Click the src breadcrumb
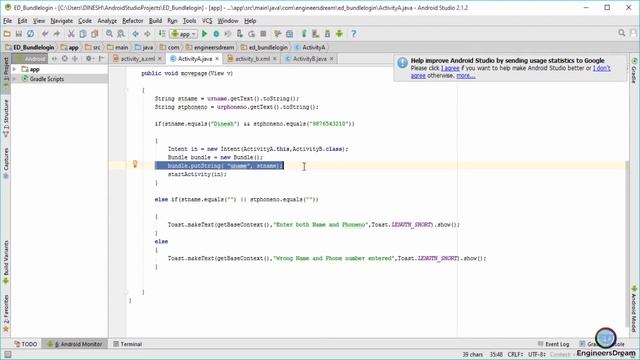Image resolution: width=640 pixels, height=360 pixels. (x=93, y=47)
